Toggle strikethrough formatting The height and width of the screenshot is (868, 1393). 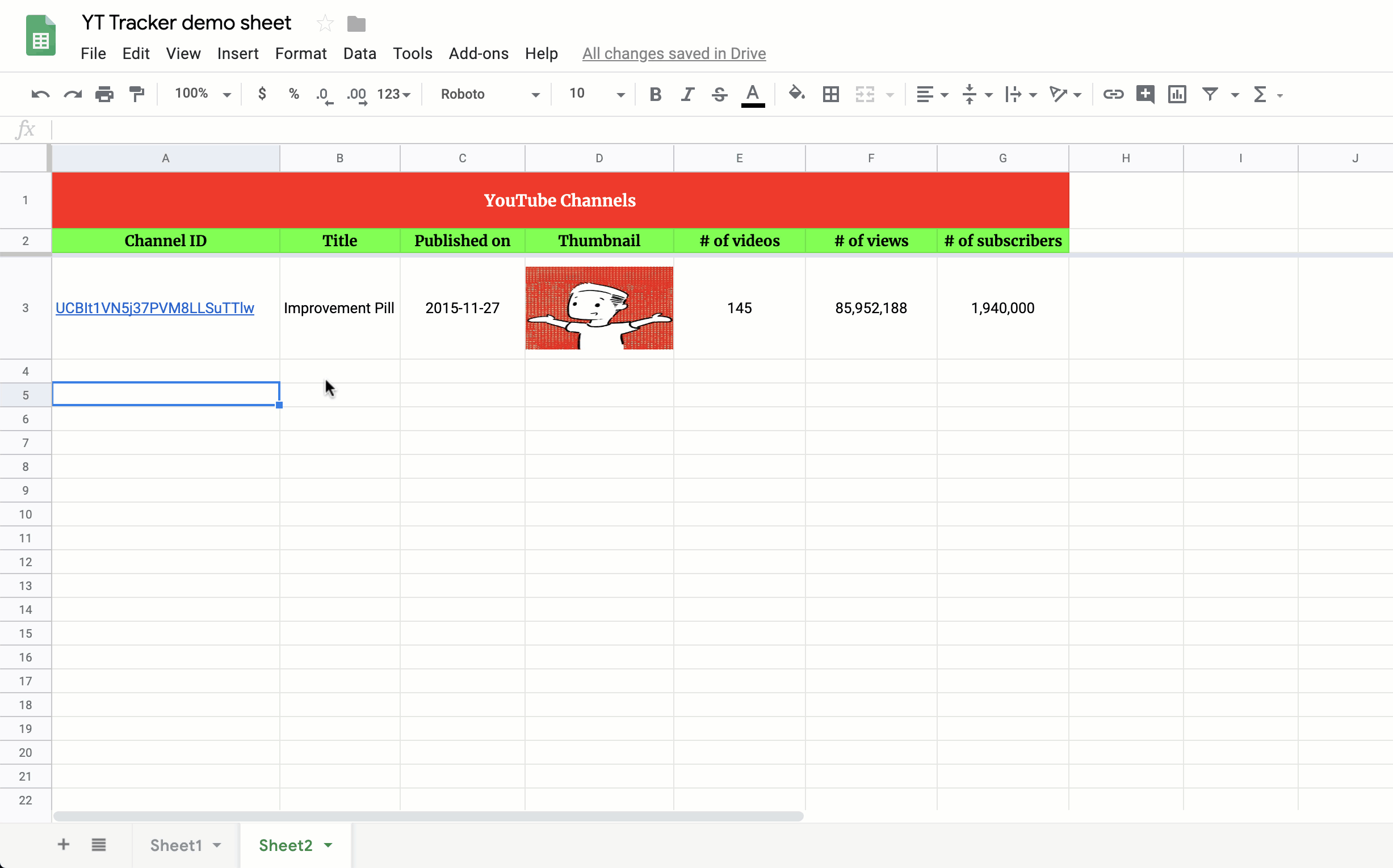[x=719, y=94]
